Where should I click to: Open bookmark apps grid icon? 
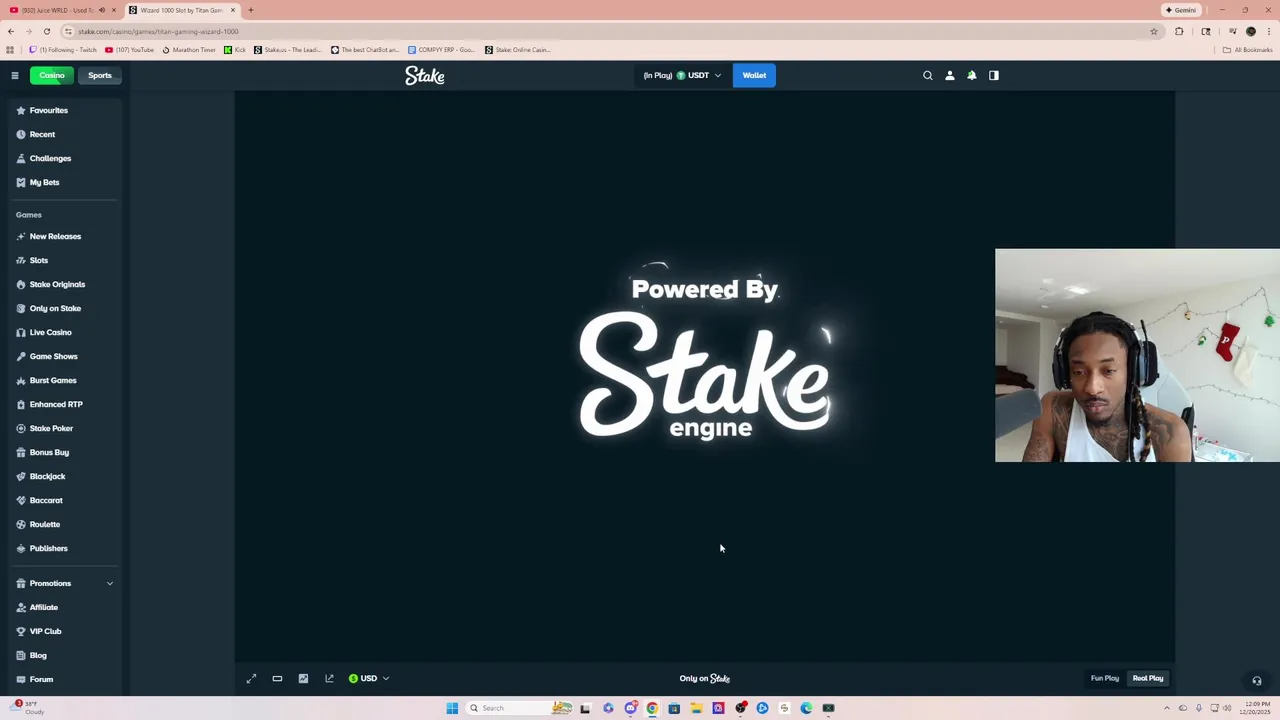(10, 50)
